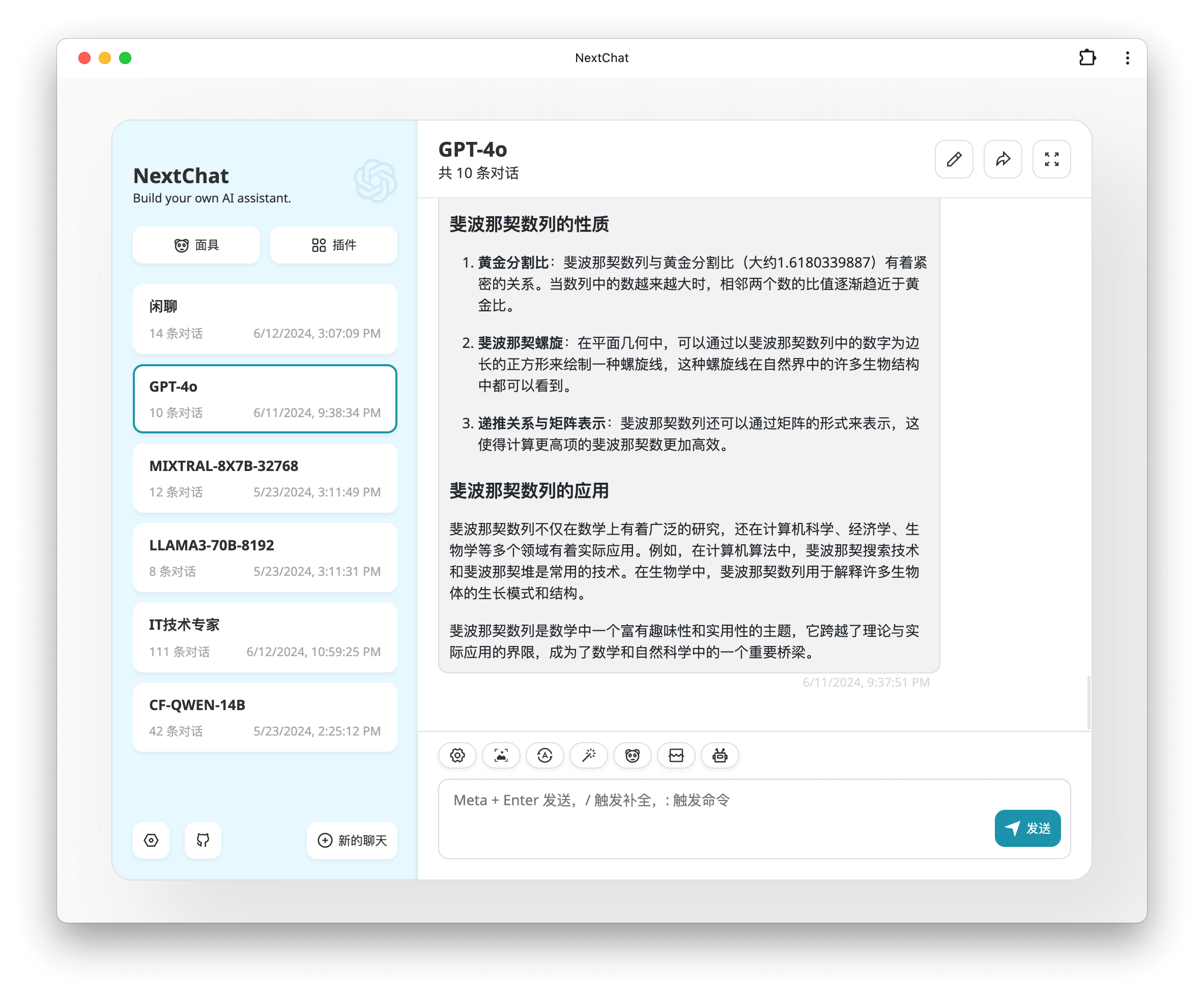Open quick prompts magic wand

click(588, 755)
